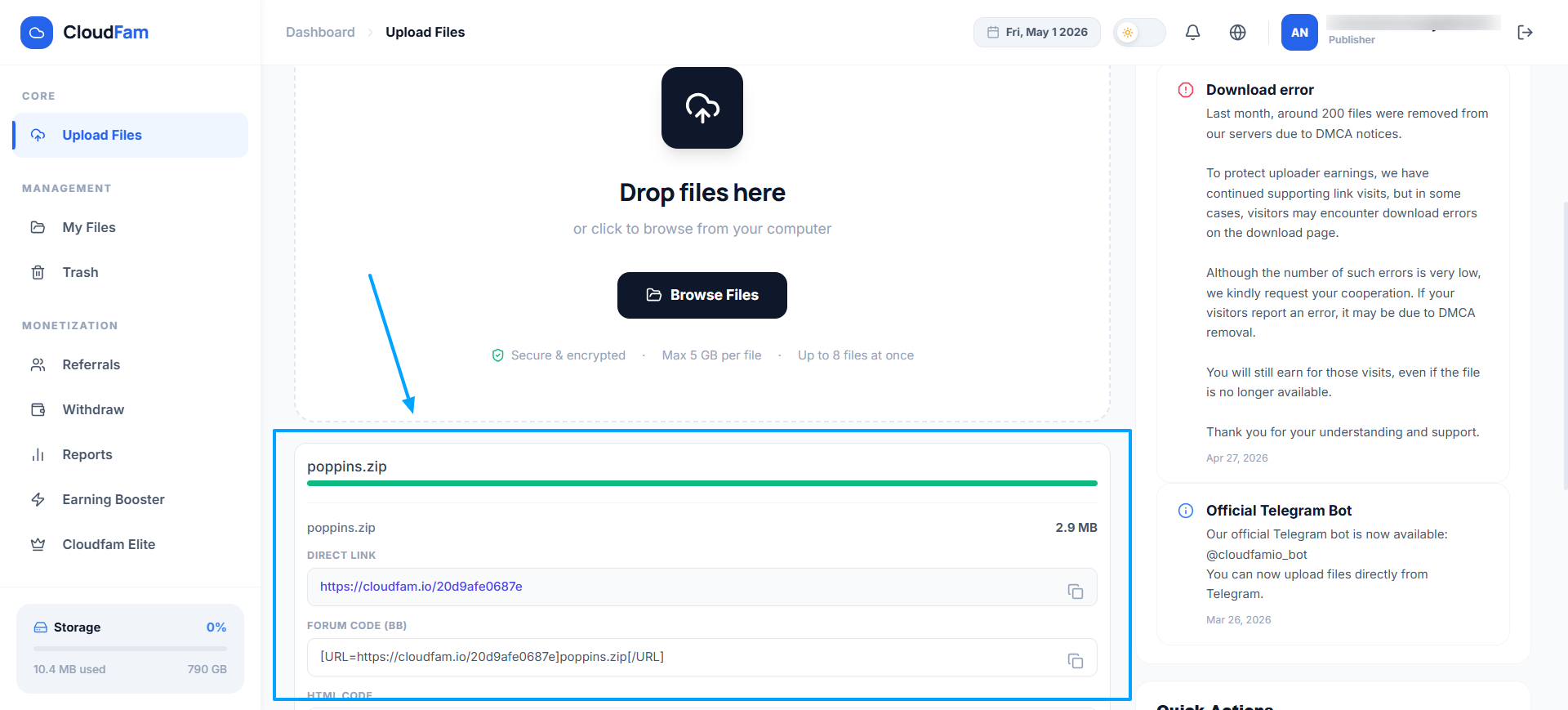This screenshot has width=1568, height=710.
Task: Click the logout icon in the header
Action: 1525,33
